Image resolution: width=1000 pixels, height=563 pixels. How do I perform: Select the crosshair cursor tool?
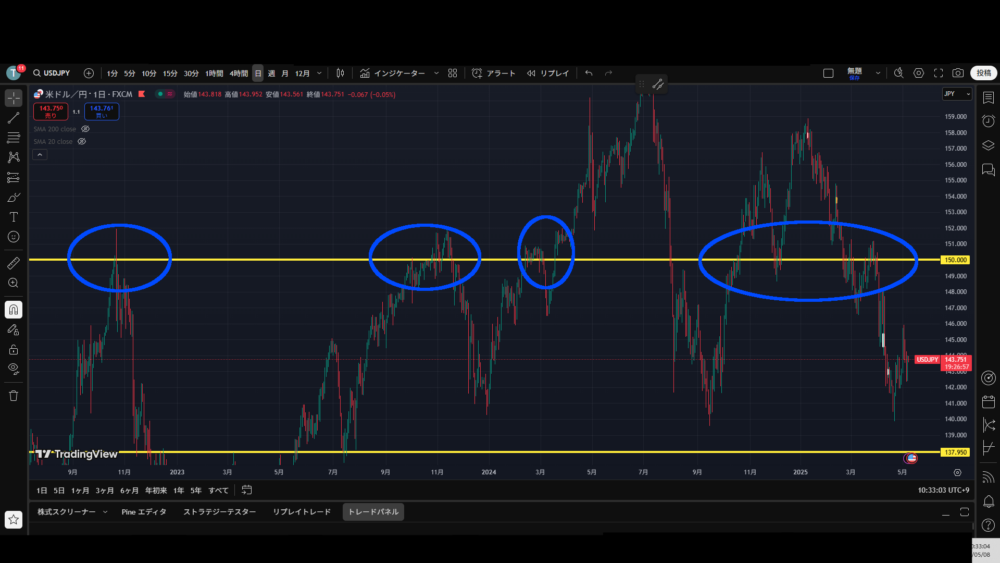click(13, 98)
